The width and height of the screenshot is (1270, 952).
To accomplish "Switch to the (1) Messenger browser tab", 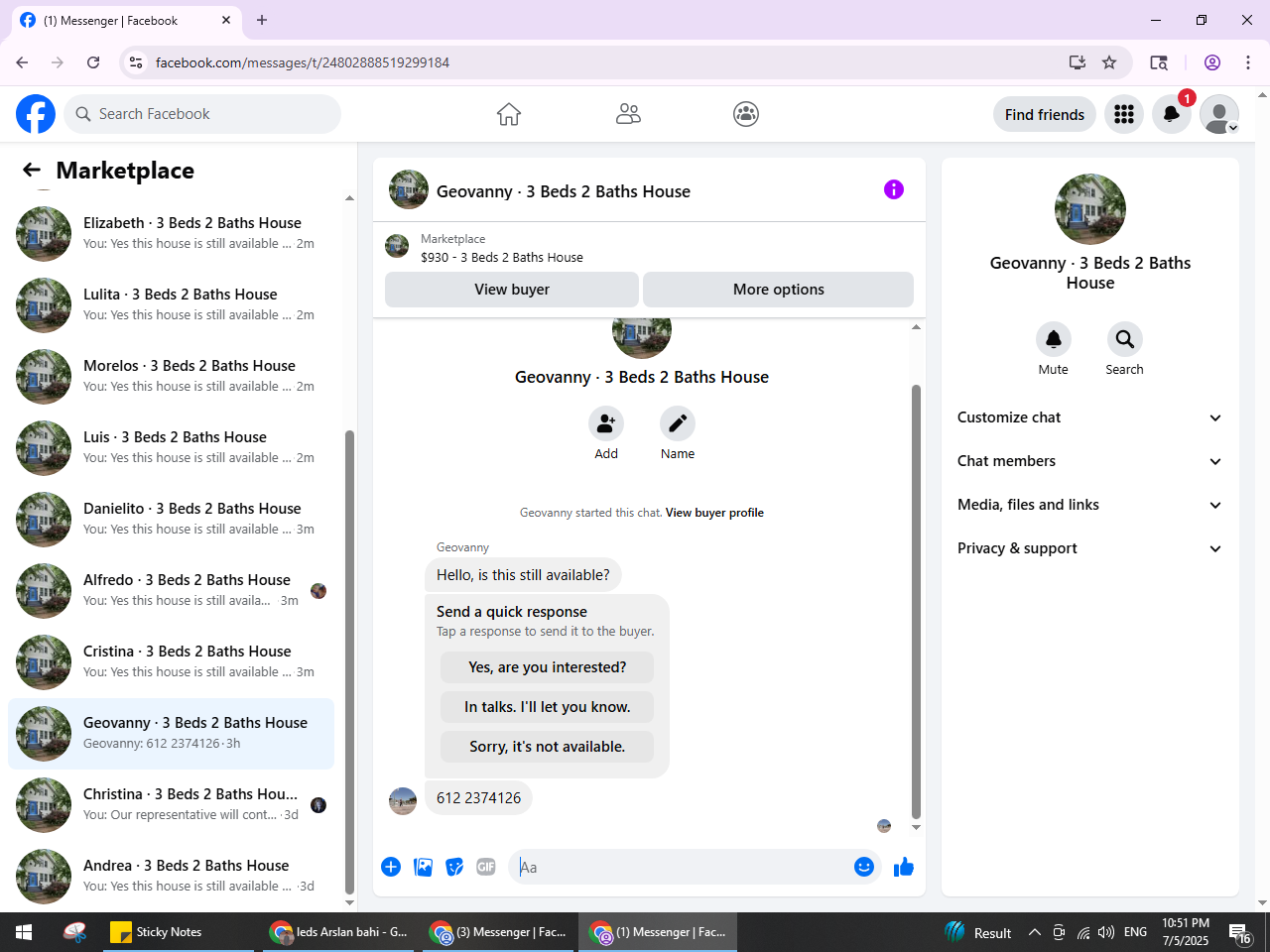I will pyautogui.click(x=125, y=20).
